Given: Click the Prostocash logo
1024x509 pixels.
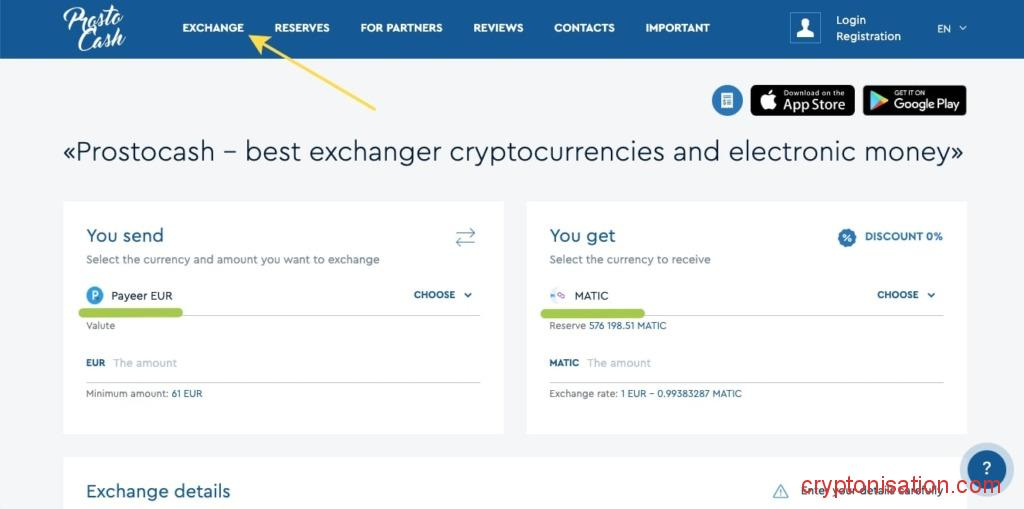Looking at the screenshot, I should 94,28.
